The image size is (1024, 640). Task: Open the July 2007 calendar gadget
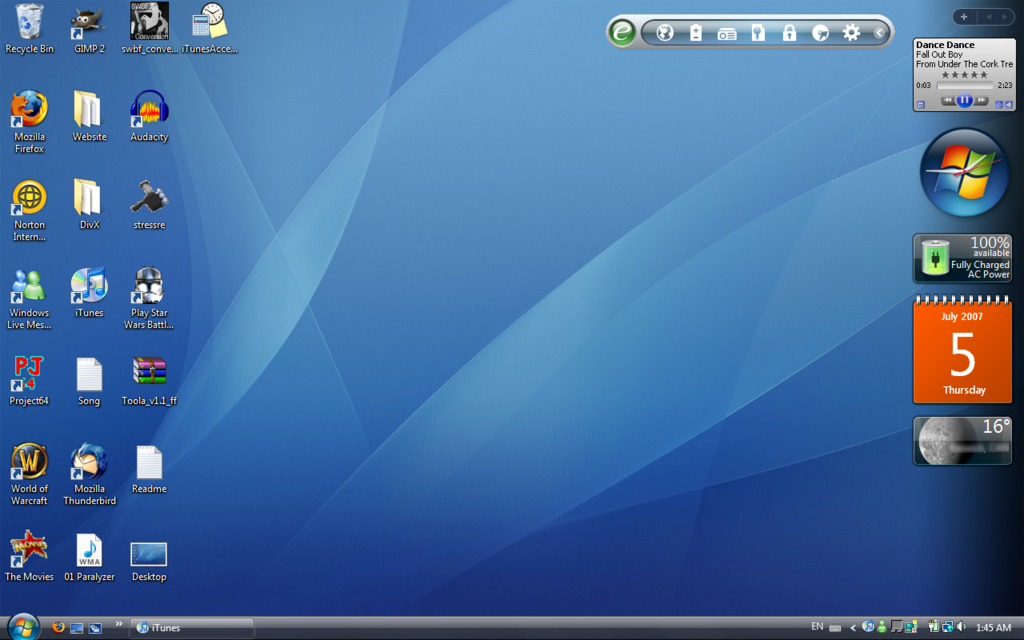click(963, 349)
